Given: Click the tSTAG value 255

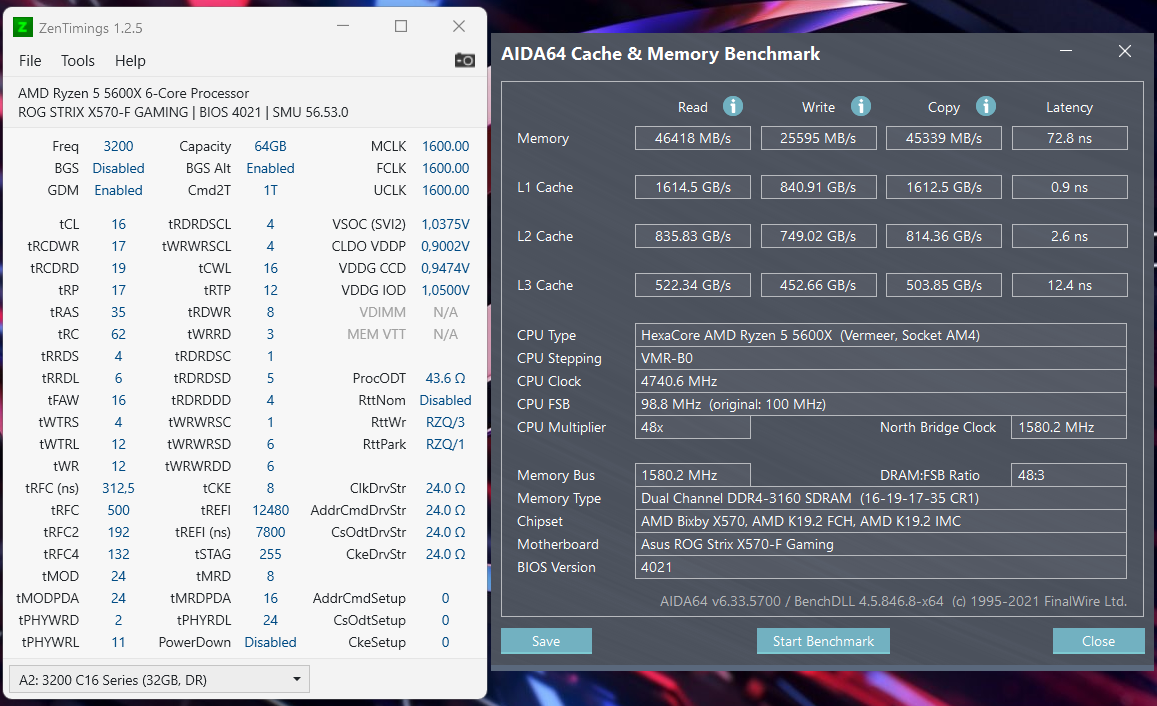Looking at the screenshot, I should click(270, 554).
